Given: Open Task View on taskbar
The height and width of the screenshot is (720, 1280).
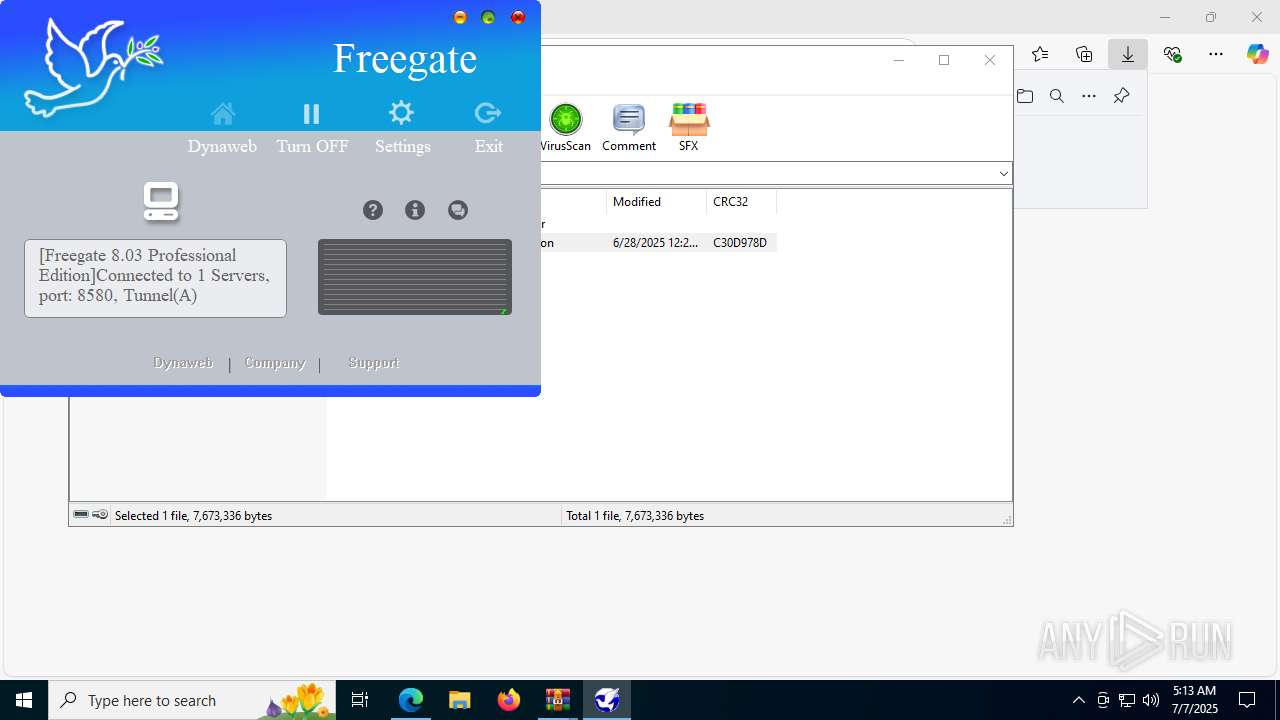Looking at the screenshot, I should pyautogui.click(x=360, y=700).
